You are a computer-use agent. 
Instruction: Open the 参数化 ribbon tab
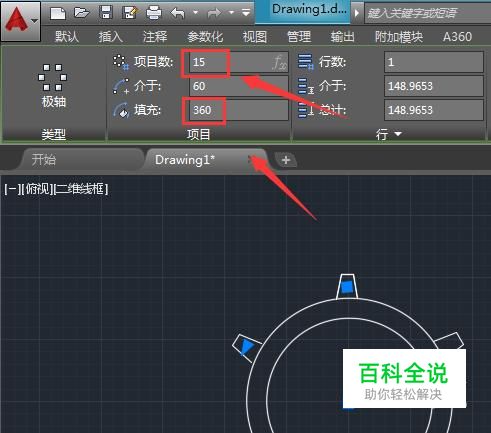(205, 36)
